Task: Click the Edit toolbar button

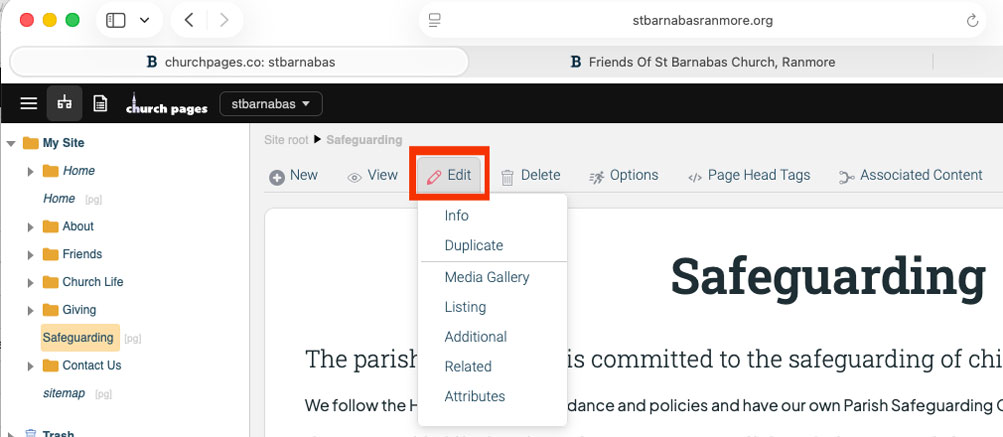Action: click(x=449, y=176)
